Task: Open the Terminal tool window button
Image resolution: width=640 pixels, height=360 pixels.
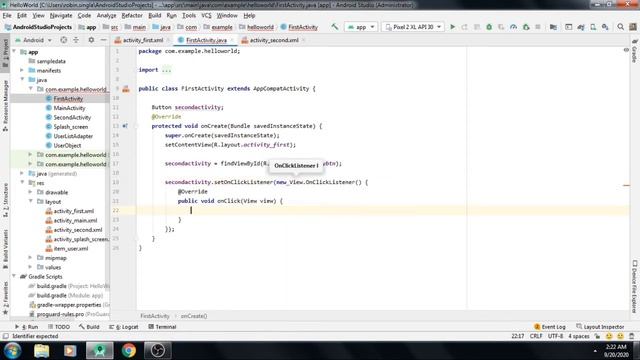Action: pos(162,327)
